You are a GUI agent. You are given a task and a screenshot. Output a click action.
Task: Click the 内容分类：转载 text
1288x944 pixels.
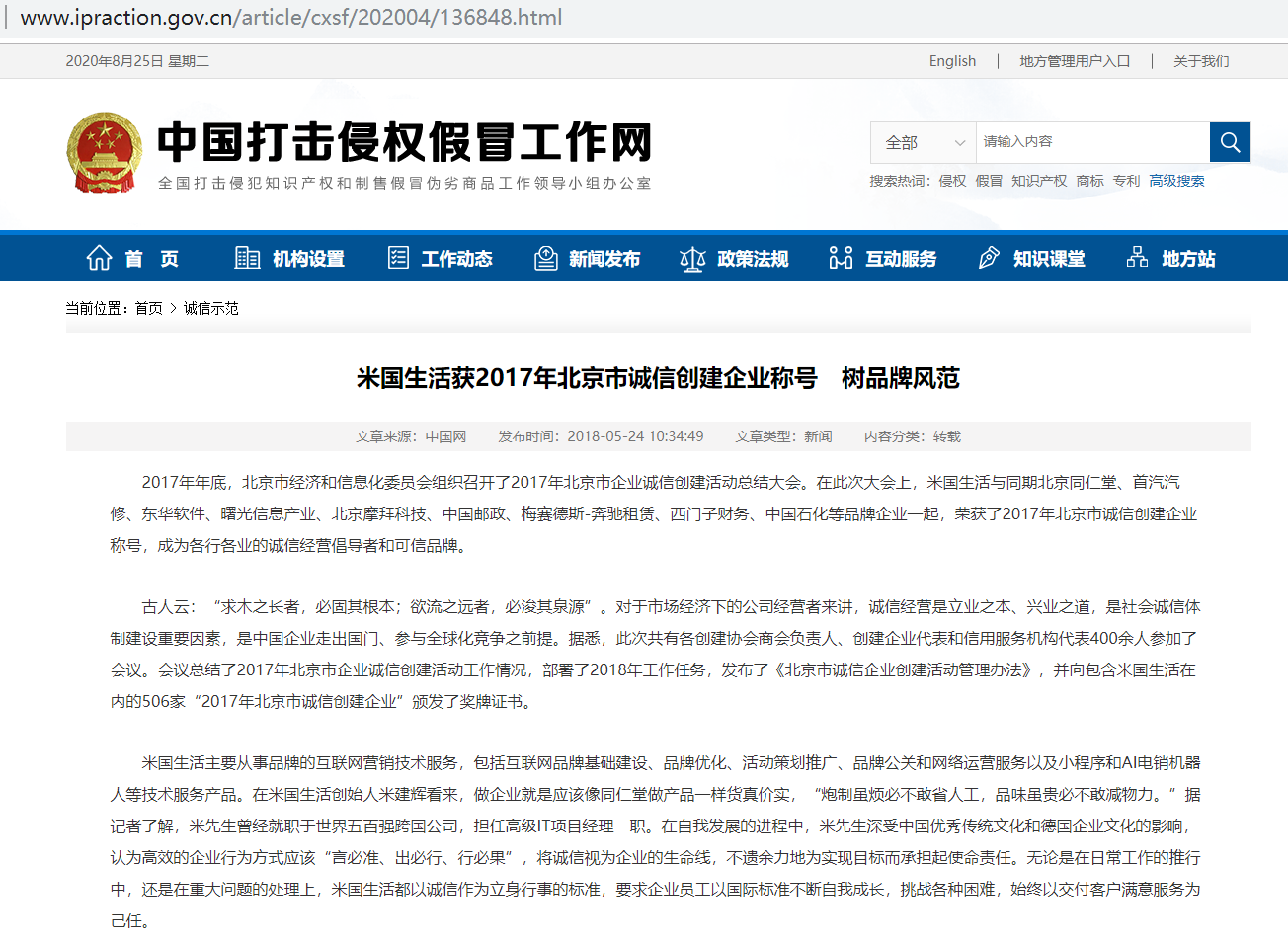913,436
